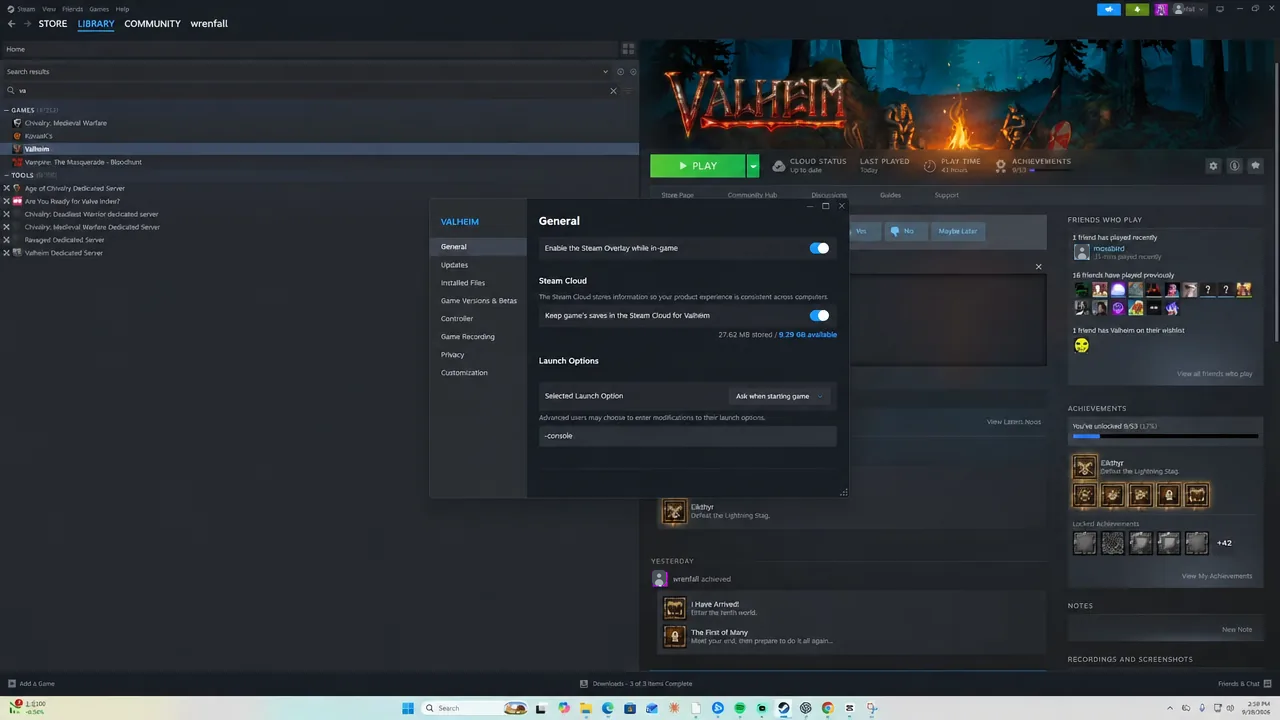1280x720 pixels.
Task: Open the account name dropdown at top right
Action: pos(1189,9)
